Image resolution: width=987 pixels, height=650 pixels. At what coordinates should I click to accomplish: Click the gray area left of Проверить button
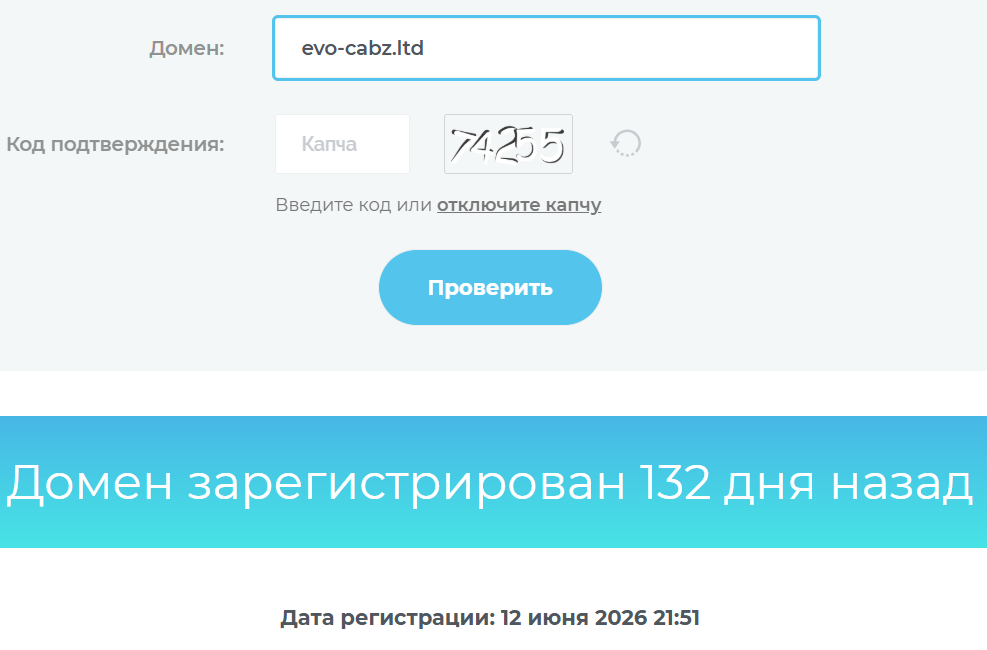pyautogui.click(x=189, y=288)
